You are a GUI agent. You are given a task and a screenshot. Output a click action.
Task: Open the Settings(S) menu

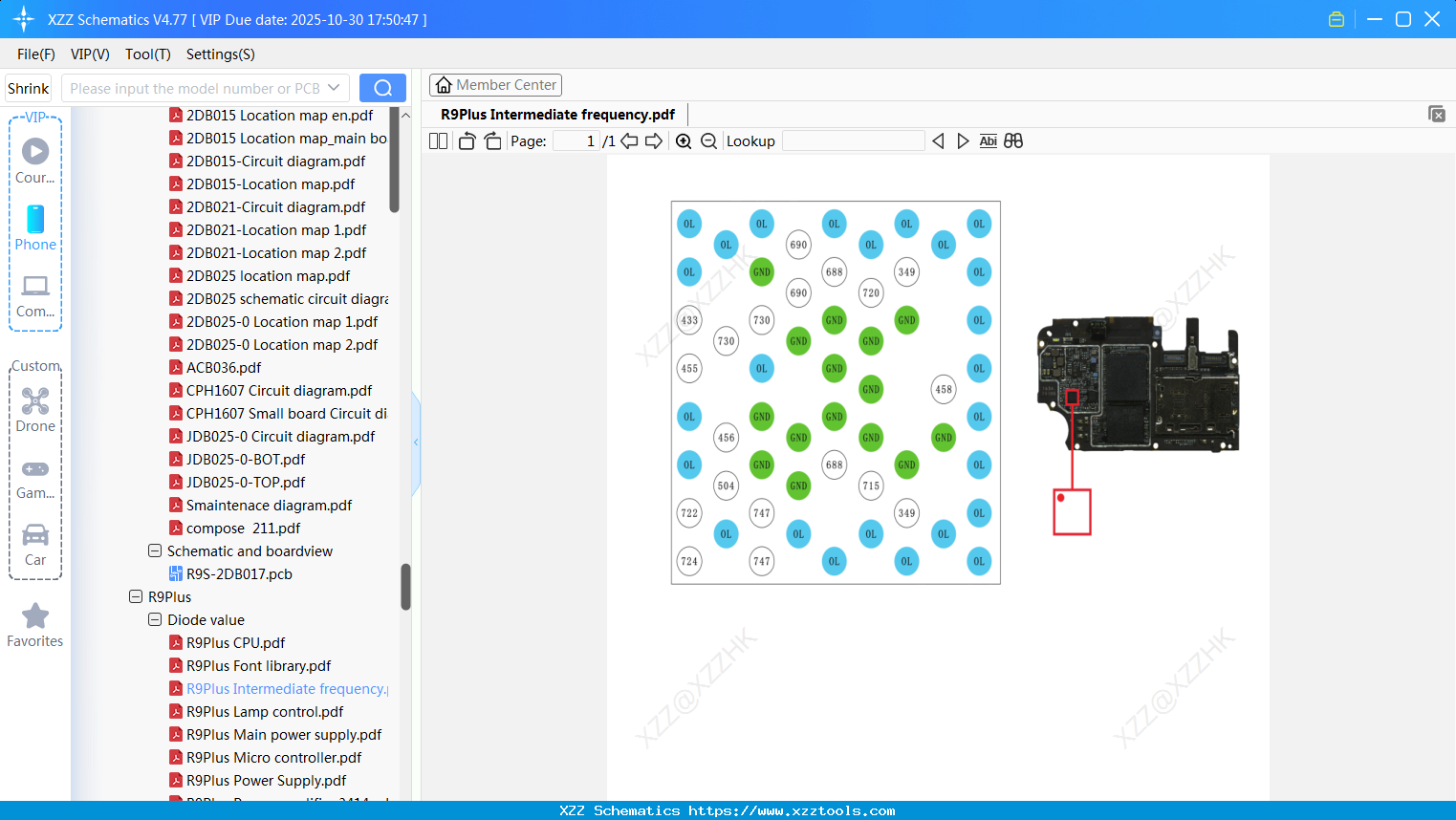pos(221,54)
